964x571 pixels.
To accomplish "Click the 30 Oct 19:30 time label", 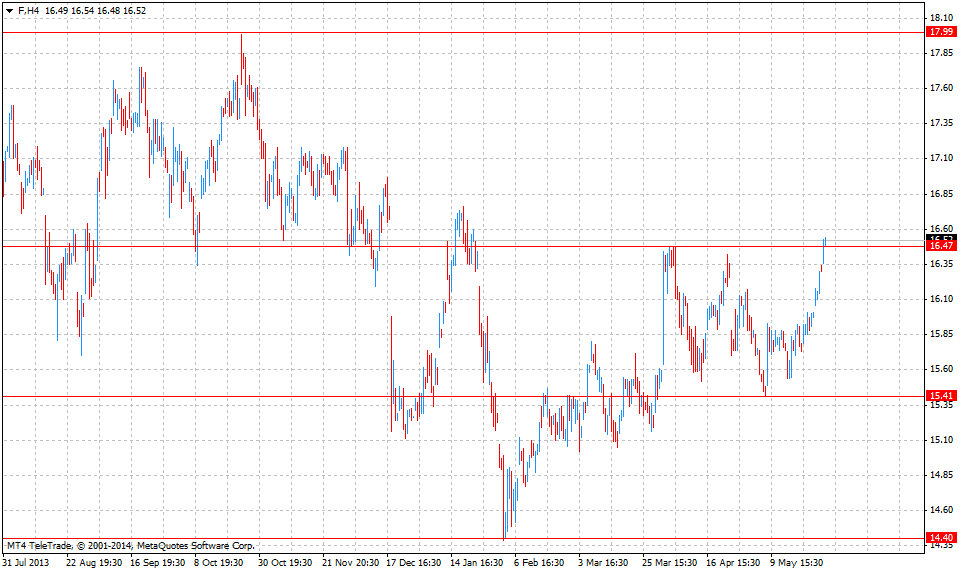I will pyautogui.click(x=285, y=562).
